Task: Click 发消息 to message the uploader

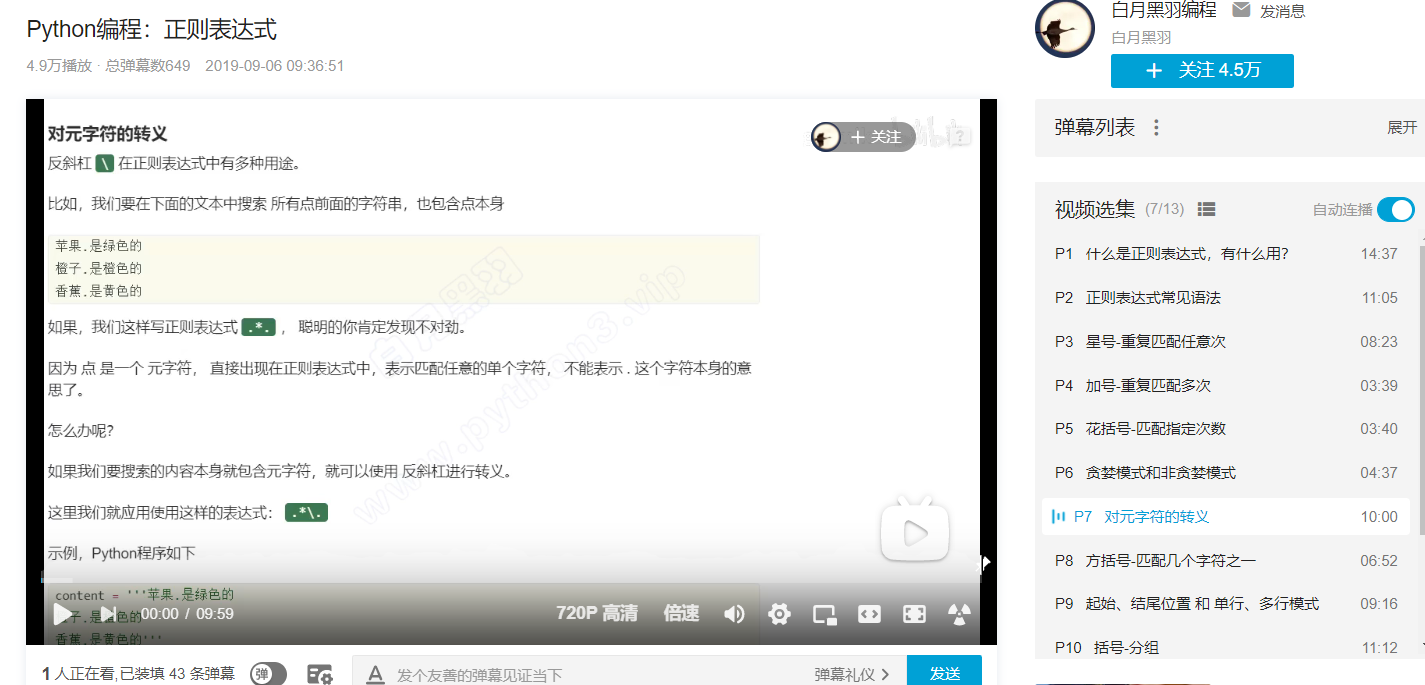Action: (1282, 11)
